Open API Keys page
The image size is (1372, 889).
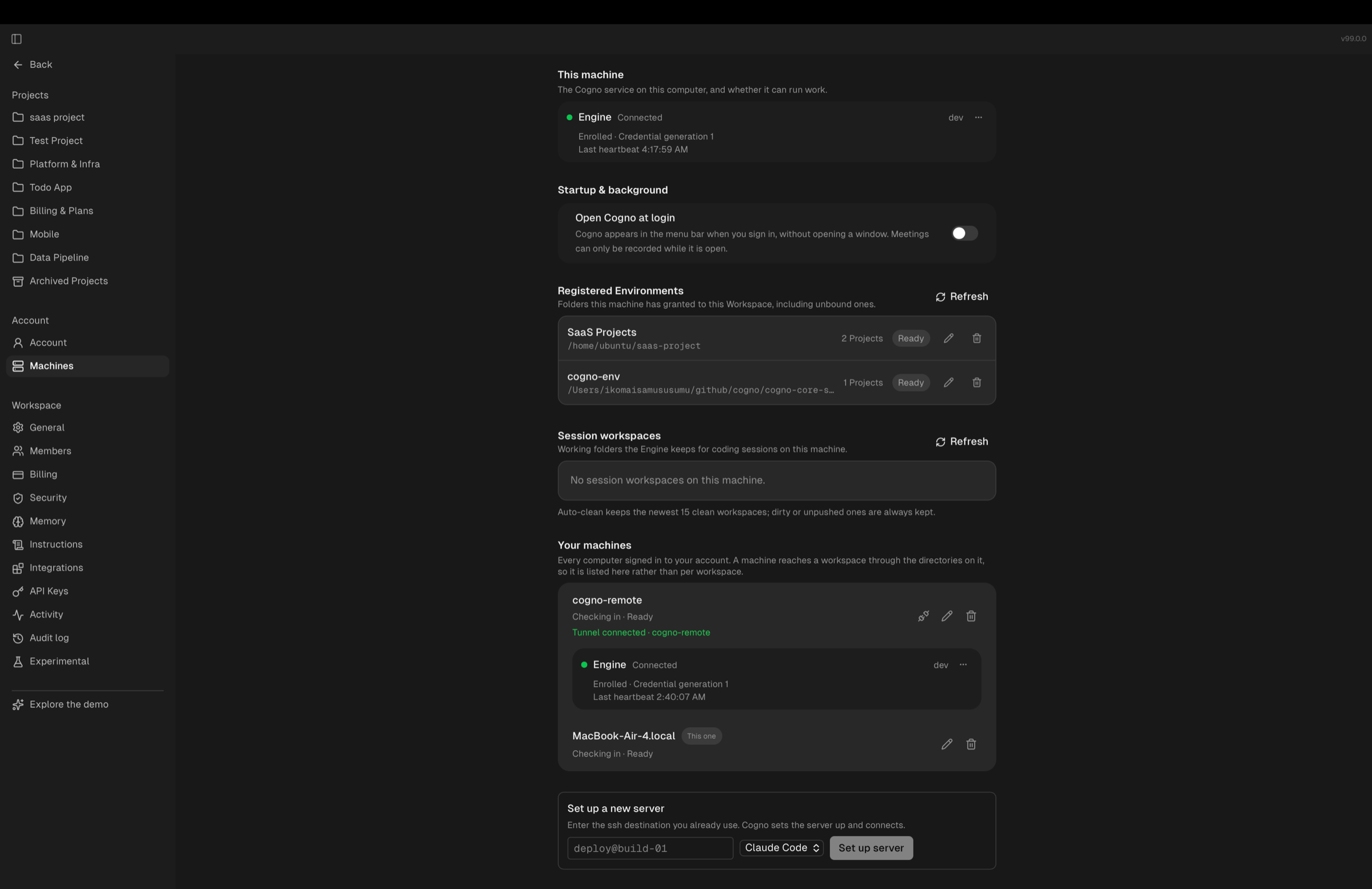click(87, 591)
